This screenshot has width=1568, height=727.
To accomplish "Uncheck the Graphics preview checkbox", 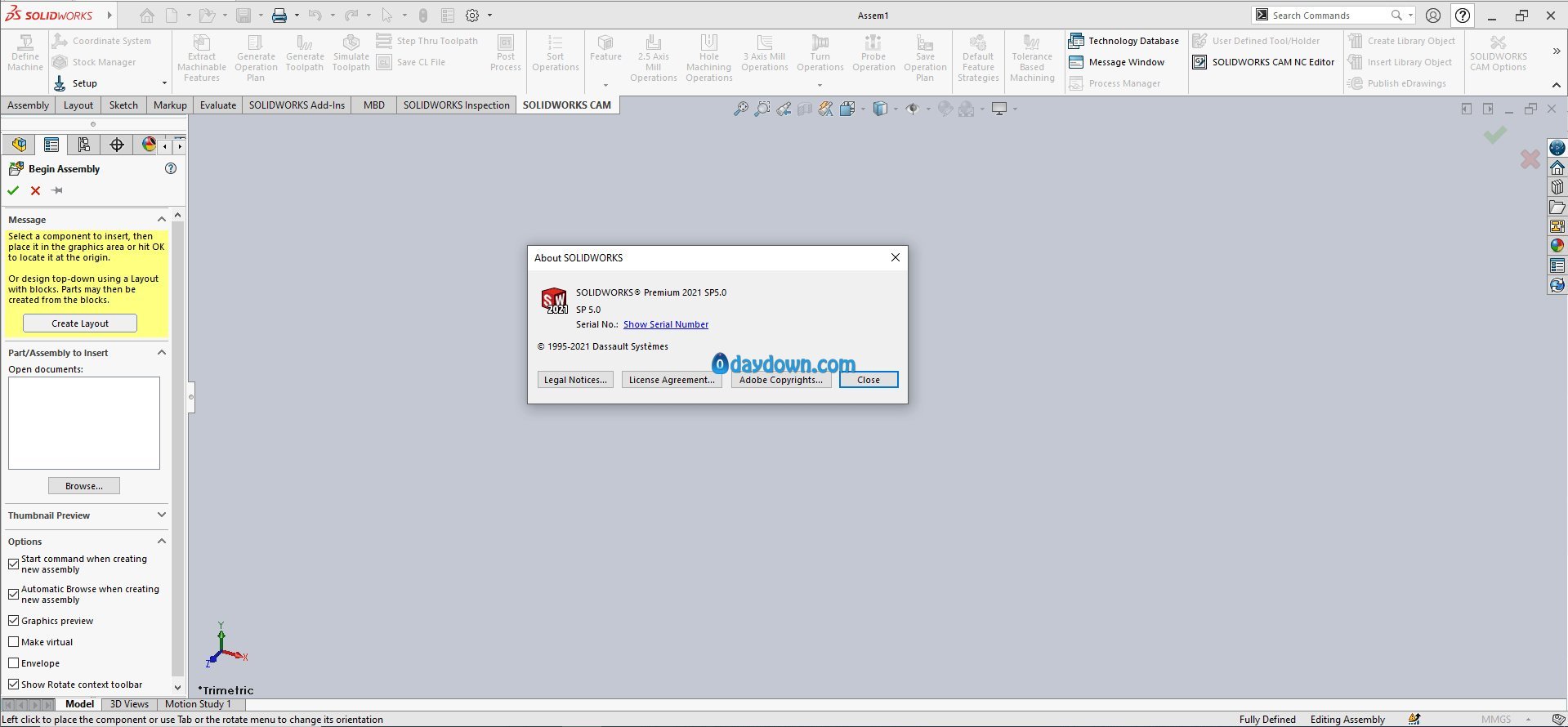I will [x=14, y=621].
